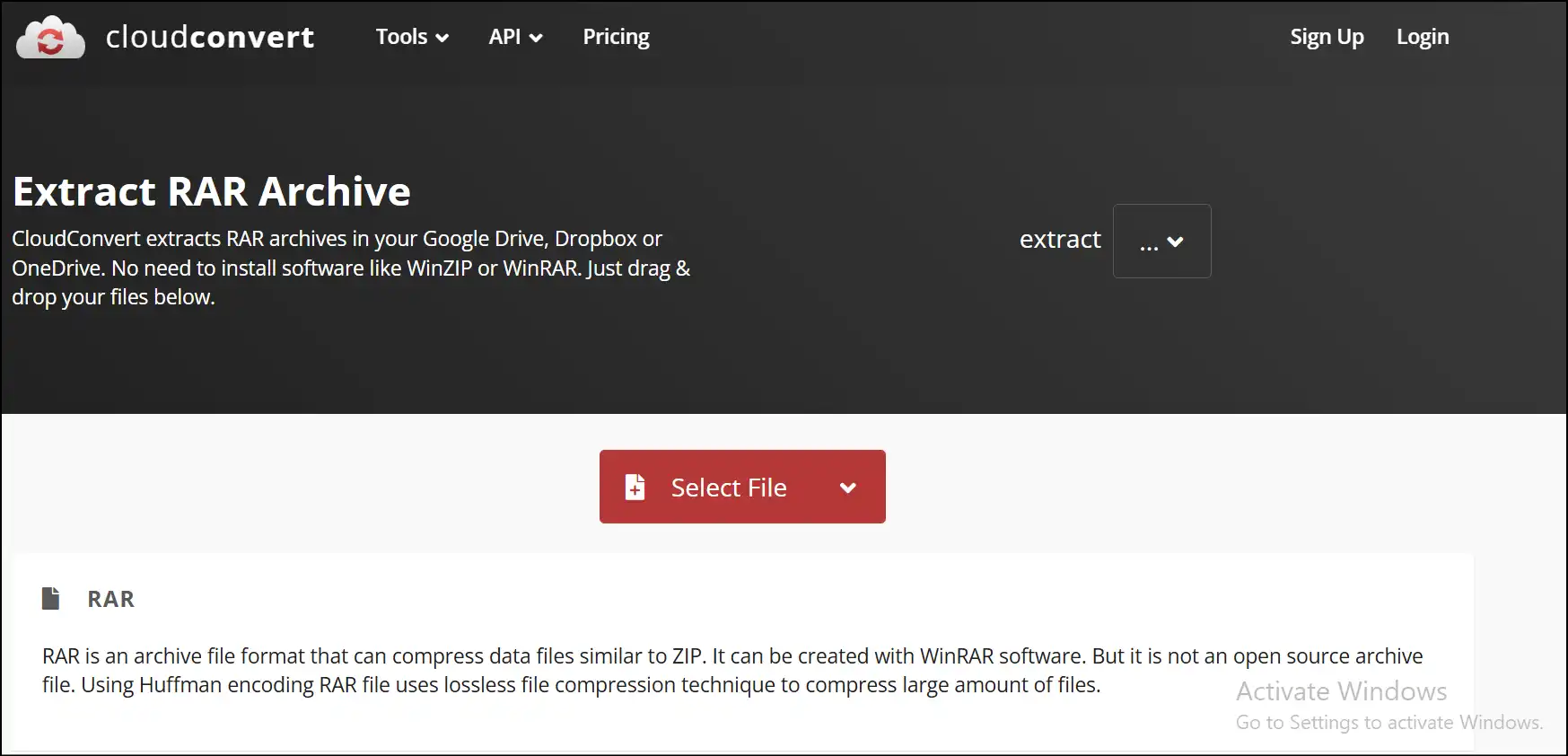Click the RAR document icon
Screen dimensions: 1568x756
click(51, 598)
